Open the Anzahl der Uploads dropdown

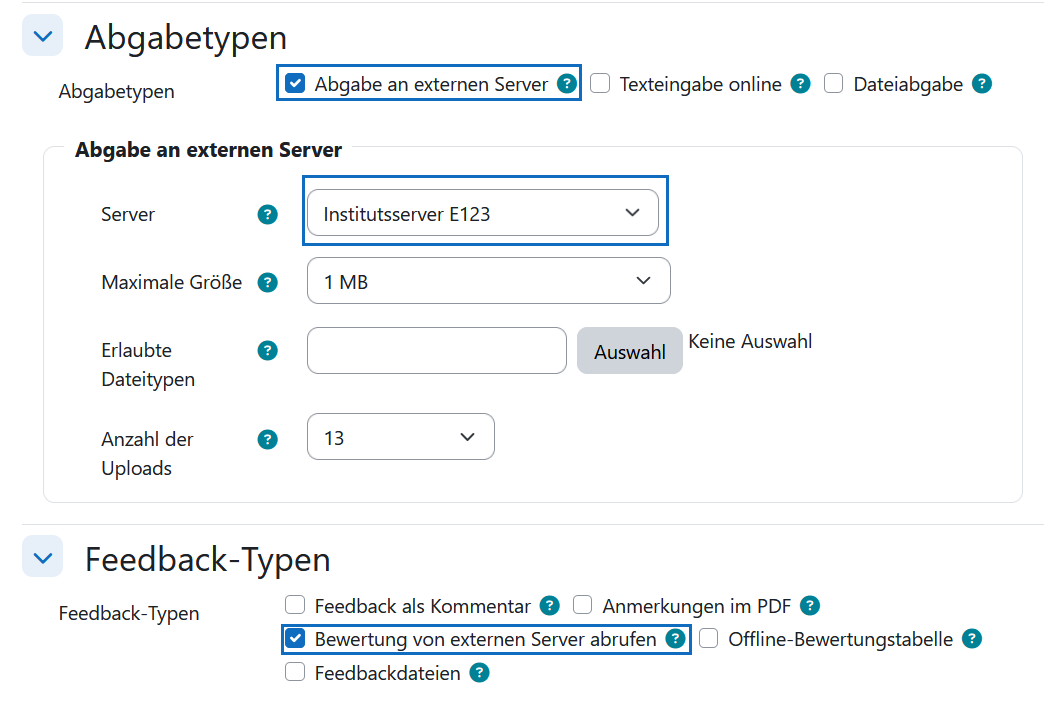coord(400,437)
